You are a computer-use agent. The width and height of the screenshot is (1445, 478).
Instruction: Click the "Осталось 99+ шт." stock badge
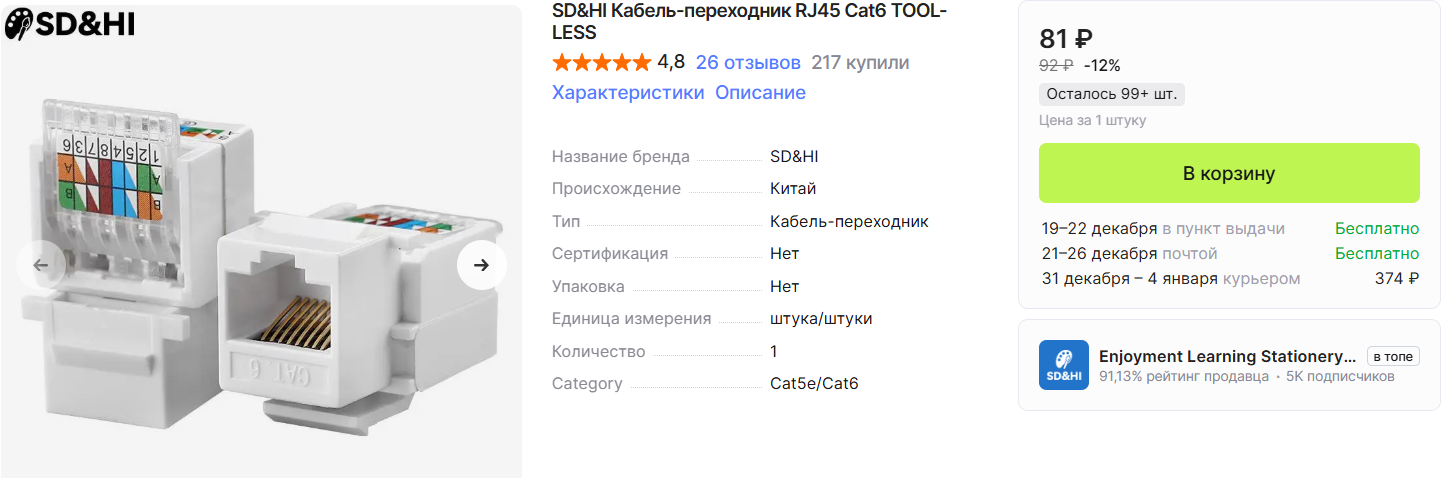(1111, 95)
